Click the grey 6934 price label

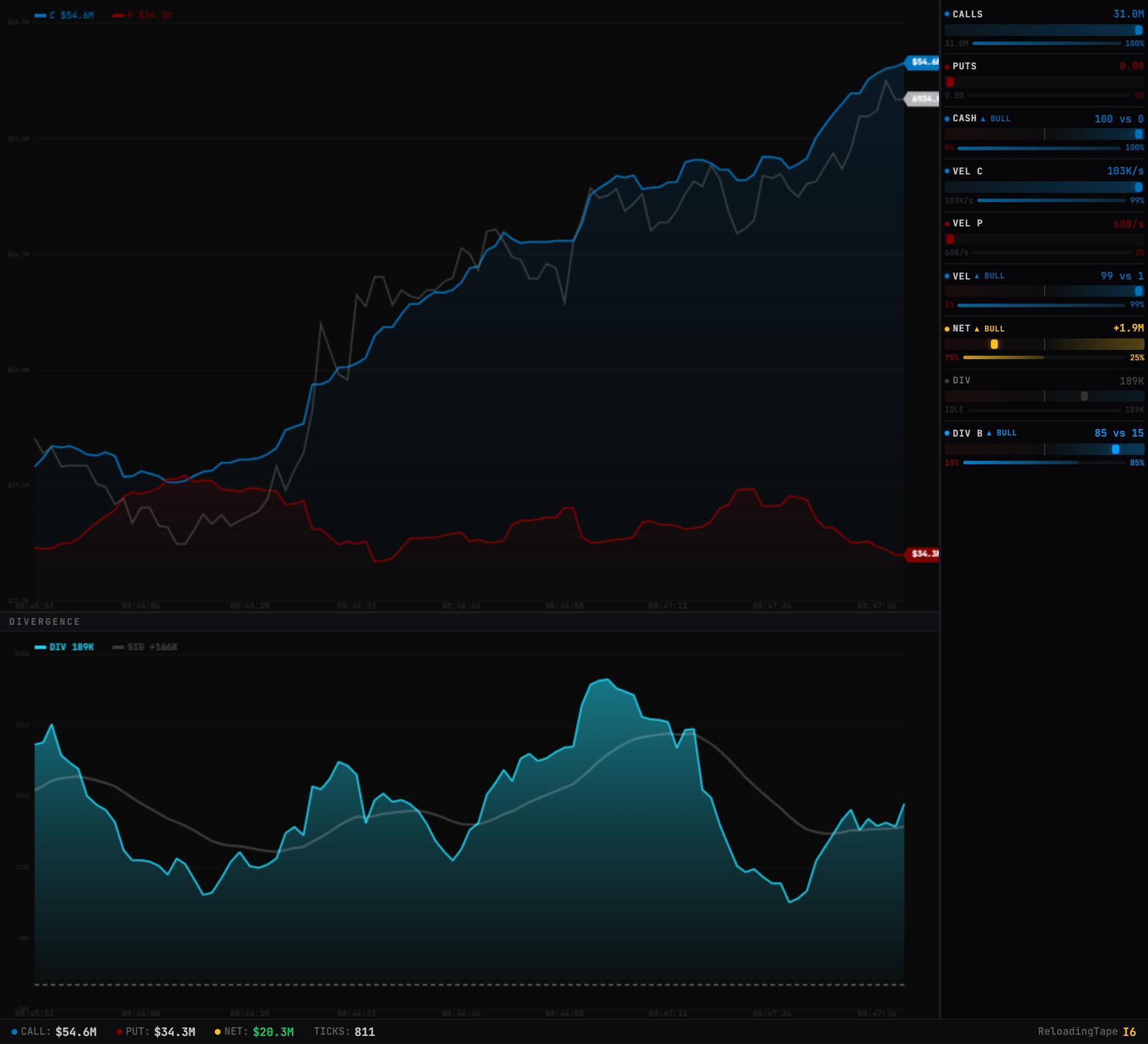[x=923, y=99]
